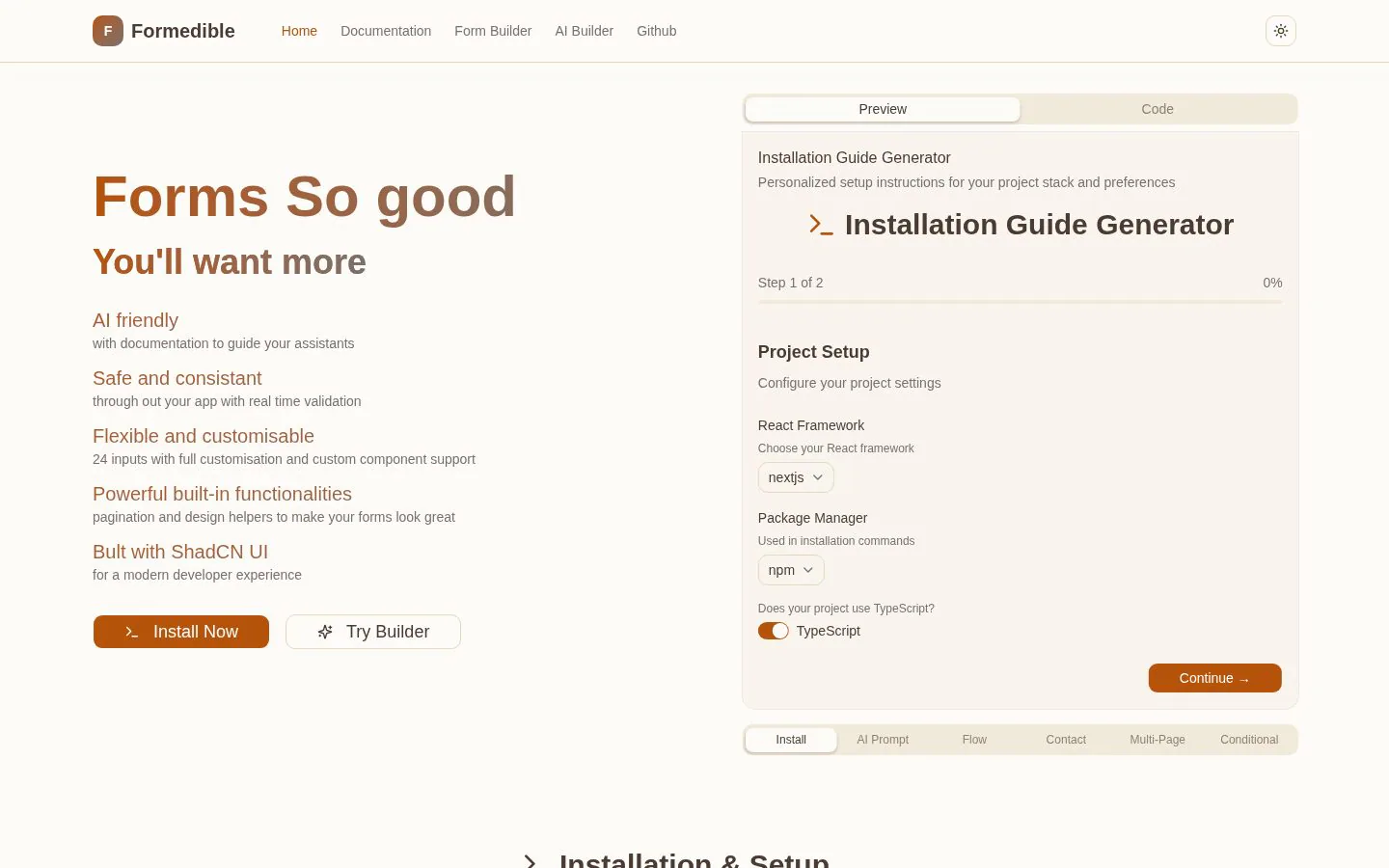
Task: Click 'Configure your project settings' text
Action: click(x=850, y=383)
